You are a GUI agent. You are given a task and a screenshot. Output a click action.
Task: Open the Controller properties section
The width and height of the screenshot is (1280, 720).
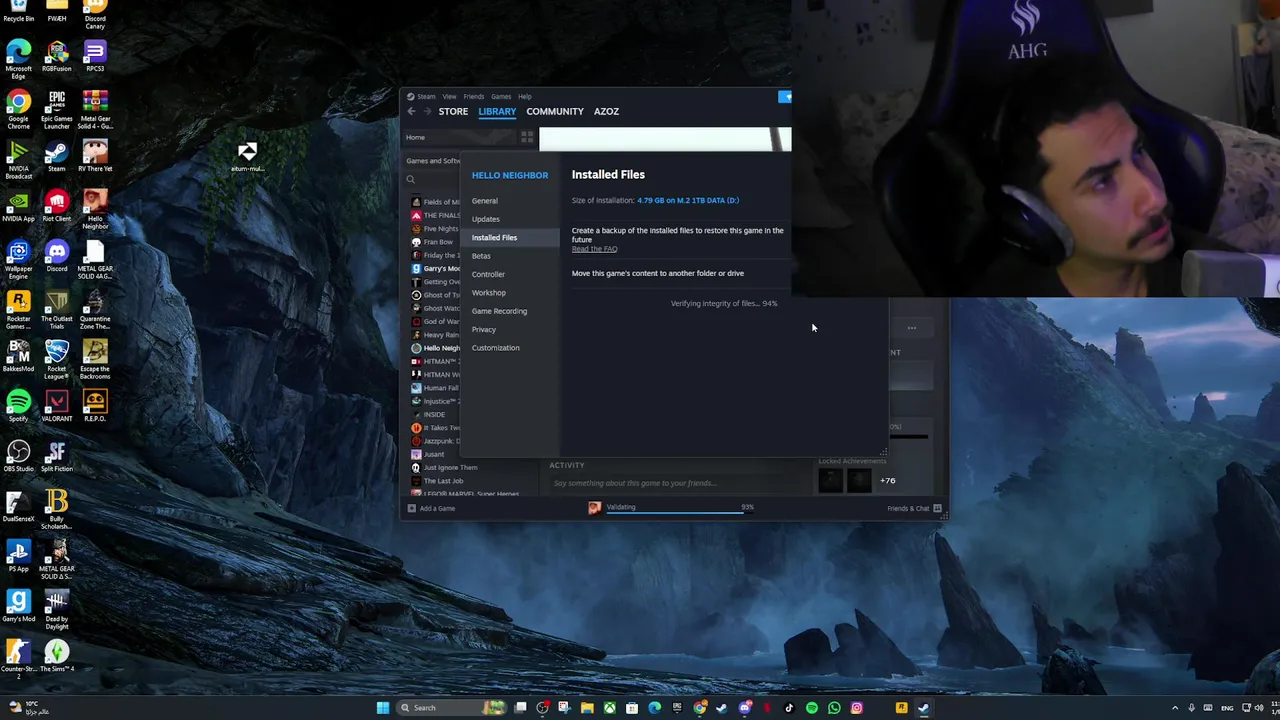click(488, 274)
